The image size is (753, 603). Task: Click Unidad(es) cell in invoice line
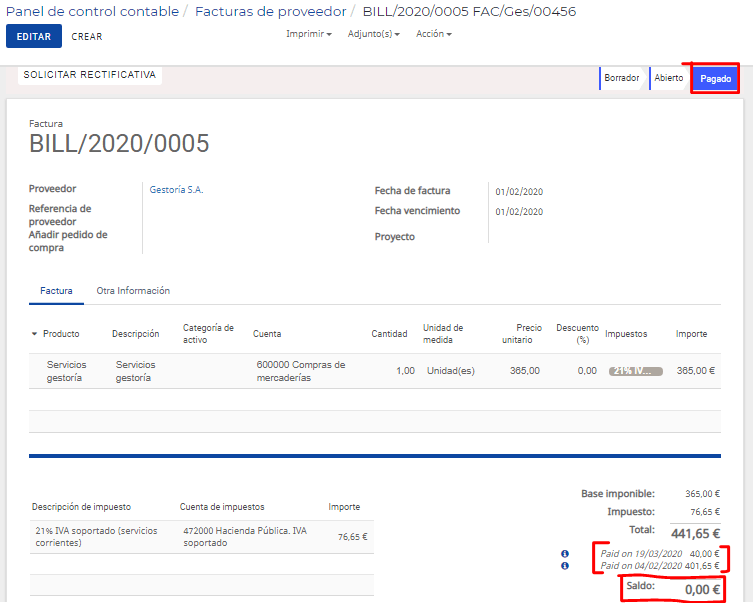pyautogui.click(x=450, y=371)
